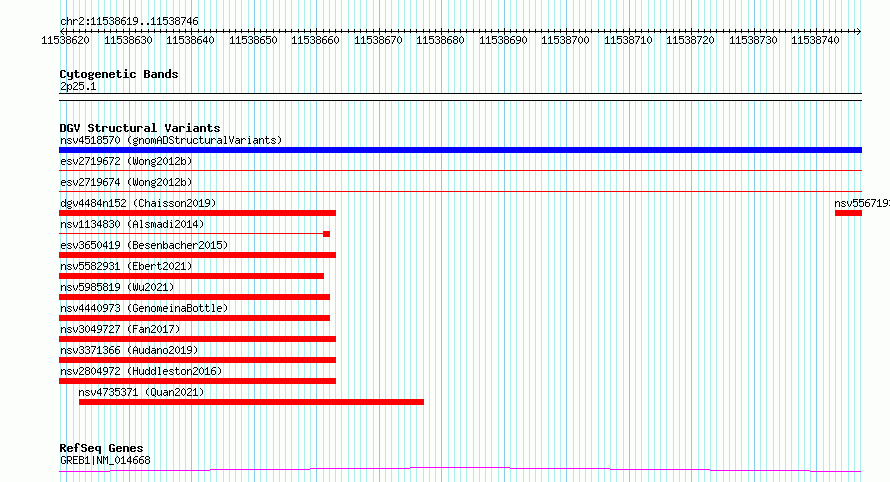Viewport: 890px width, 482px height.
Task: Click the nsv3371366 (Audano2019) label
Action: pyautogui.click(x=129, y=350)
